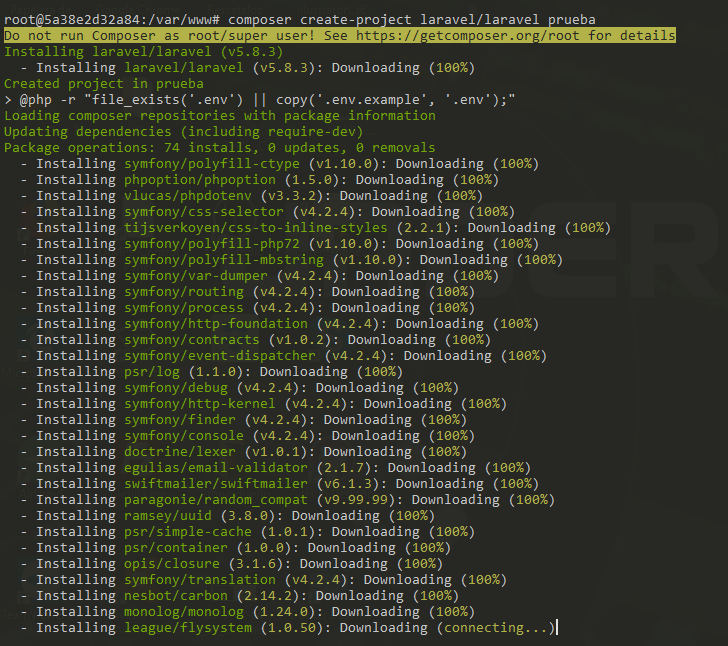Screen dimensions: 728x646
Task: Click the symfony/console package name
Action: pos(183,437)
